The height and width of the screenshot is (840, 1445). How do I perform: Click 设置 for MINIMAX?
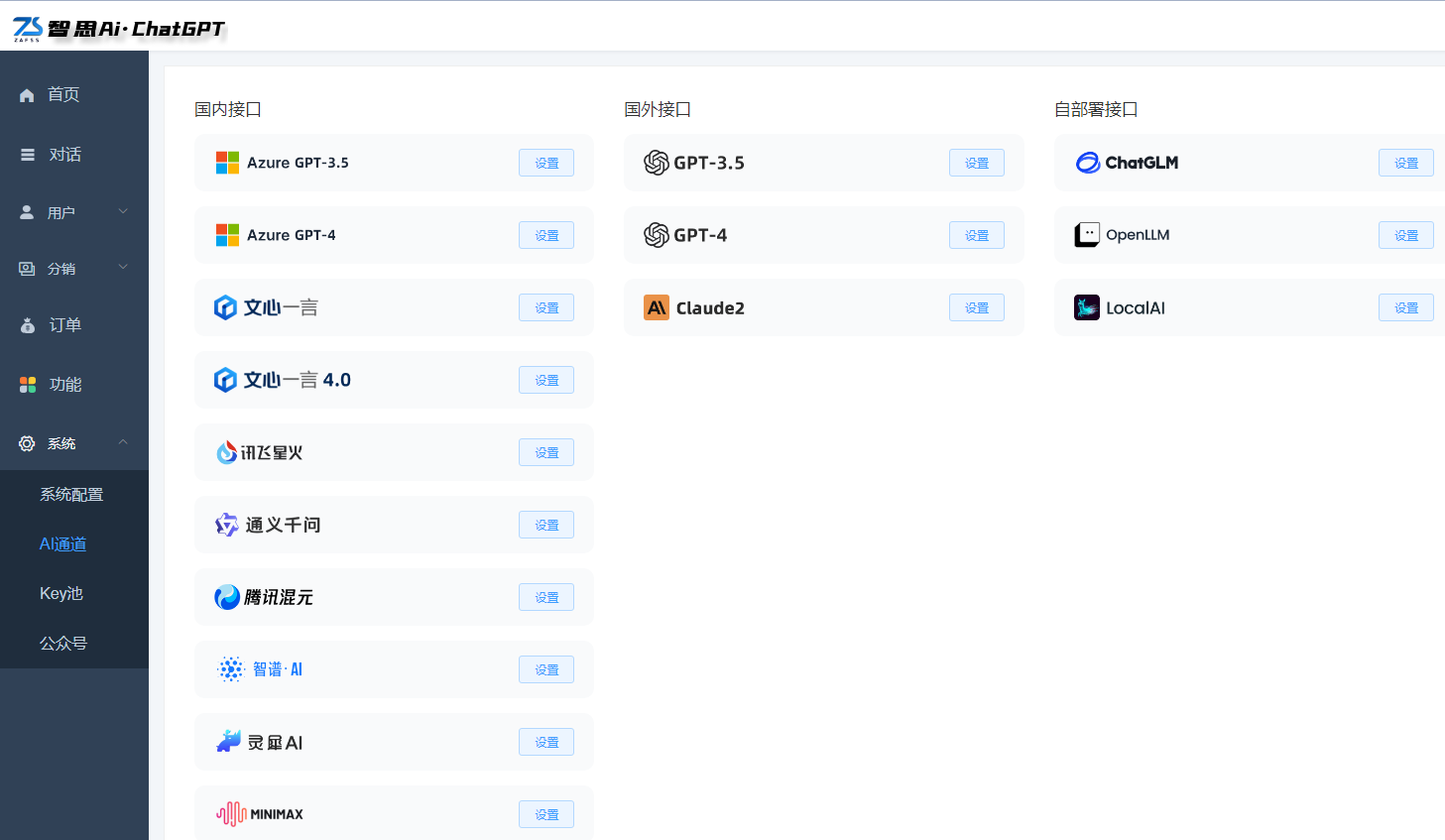point(546,814)
